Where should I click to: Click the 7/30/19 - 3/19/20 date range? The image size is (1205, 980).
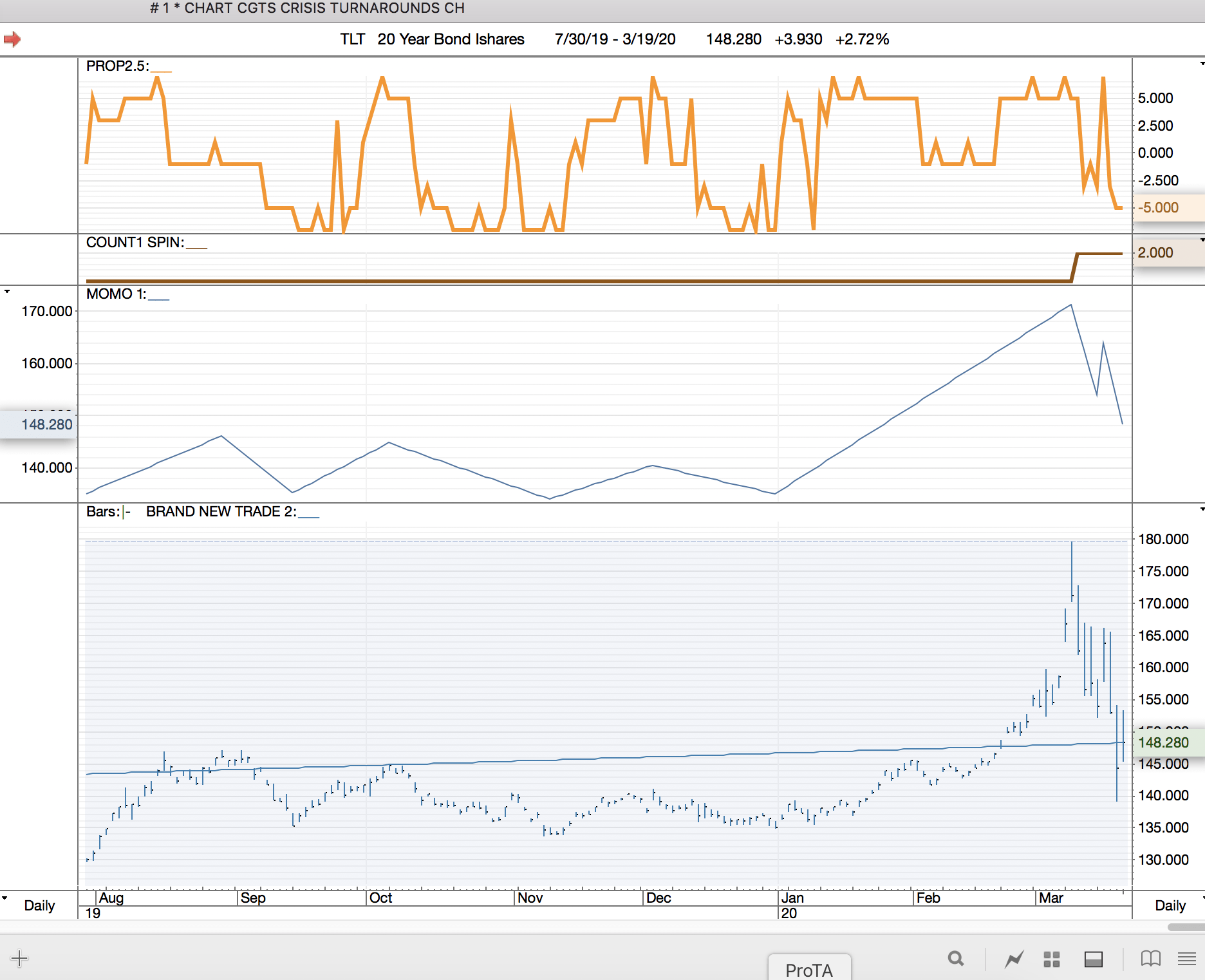tap(615, 39)
